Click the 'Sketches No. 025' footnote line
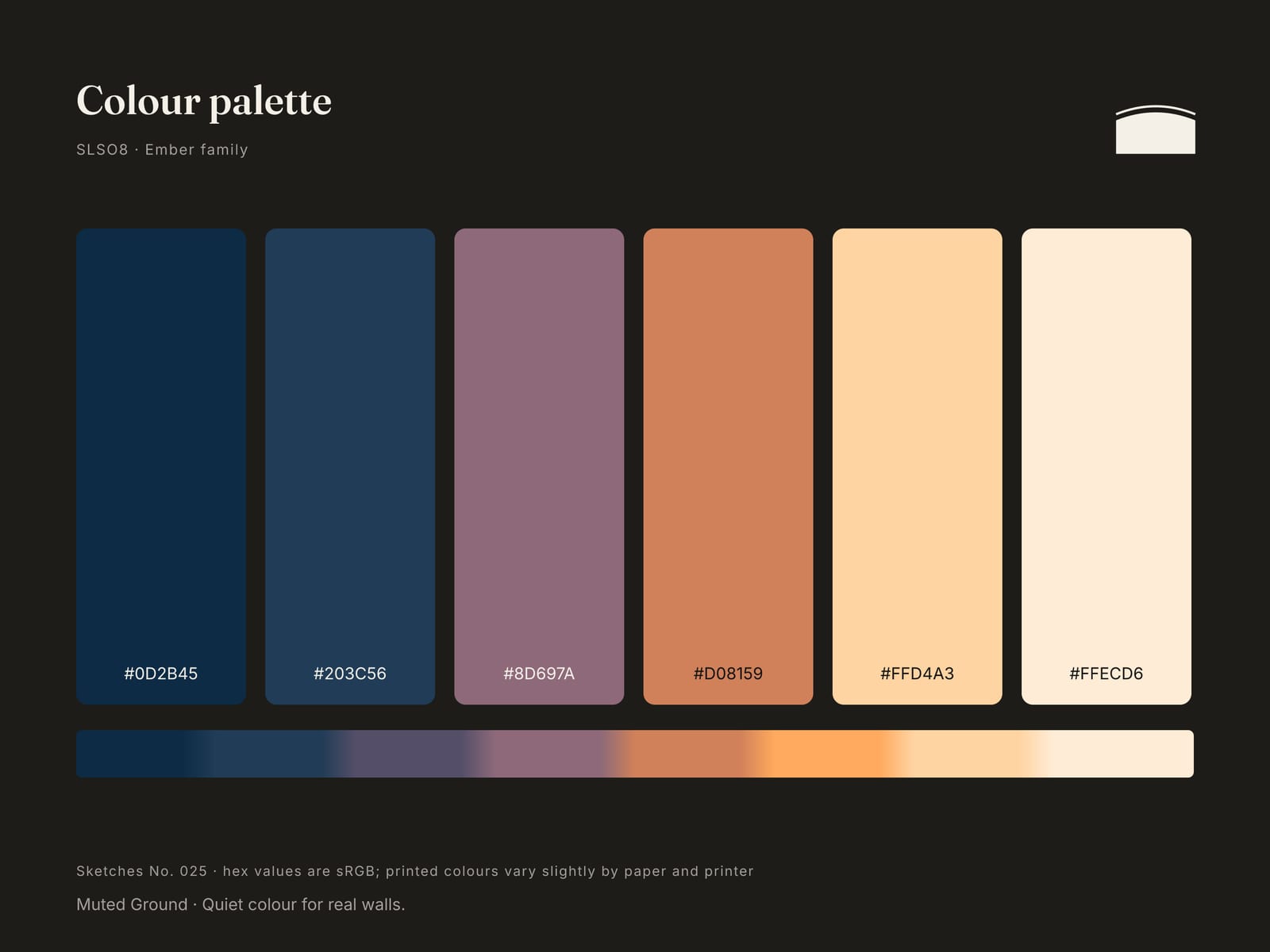The width and height of the screenshot is (1270, 952). pyautogui.click(x=415, y=871)
